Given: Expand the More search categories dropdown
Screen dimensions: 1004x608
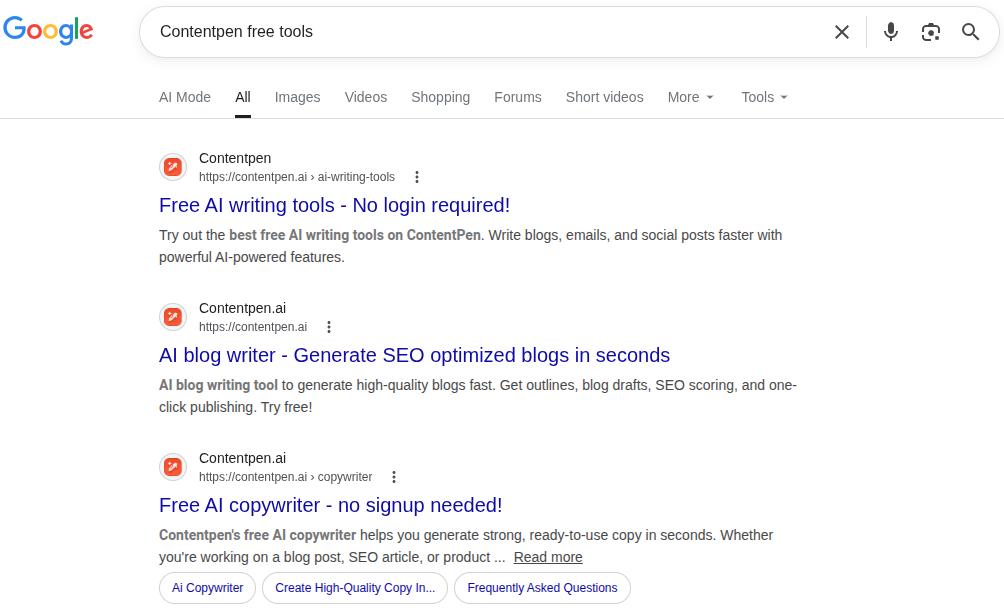Looking at the screenshot, I should pyautogui.click(x=690, y=97).
